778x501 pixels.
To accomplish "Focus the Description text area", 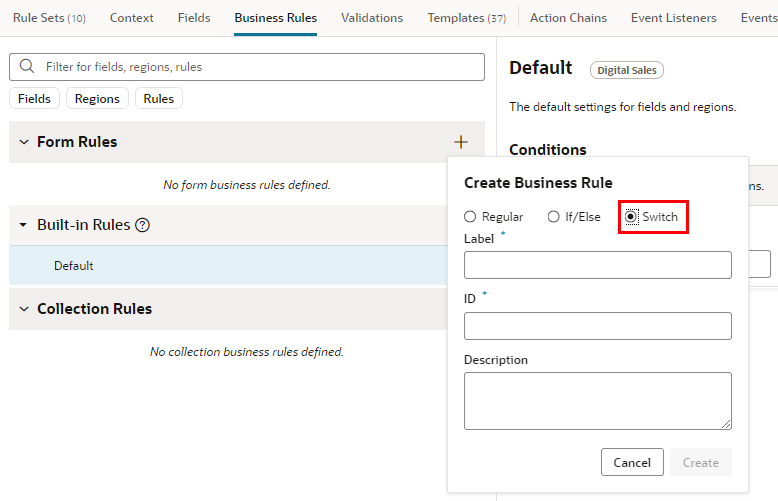I will pyautogui.click(x=598, y=401).
